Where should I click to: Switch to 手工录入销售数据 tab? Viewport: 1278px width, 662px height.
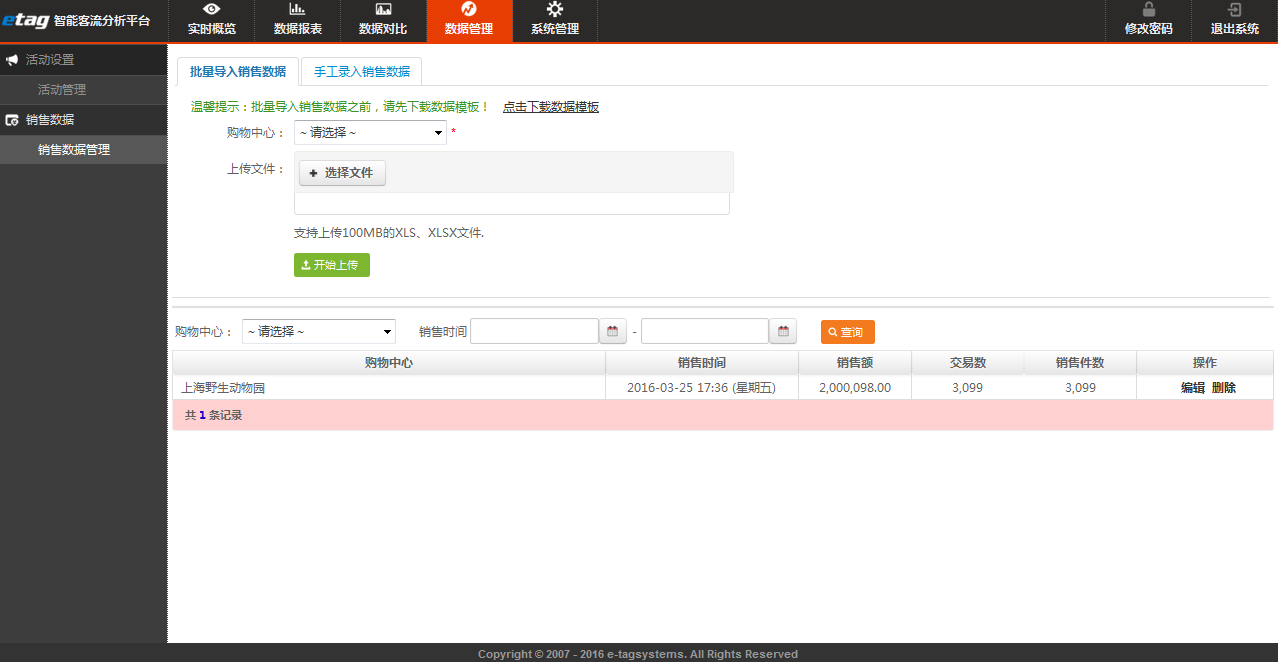[362, 72]
